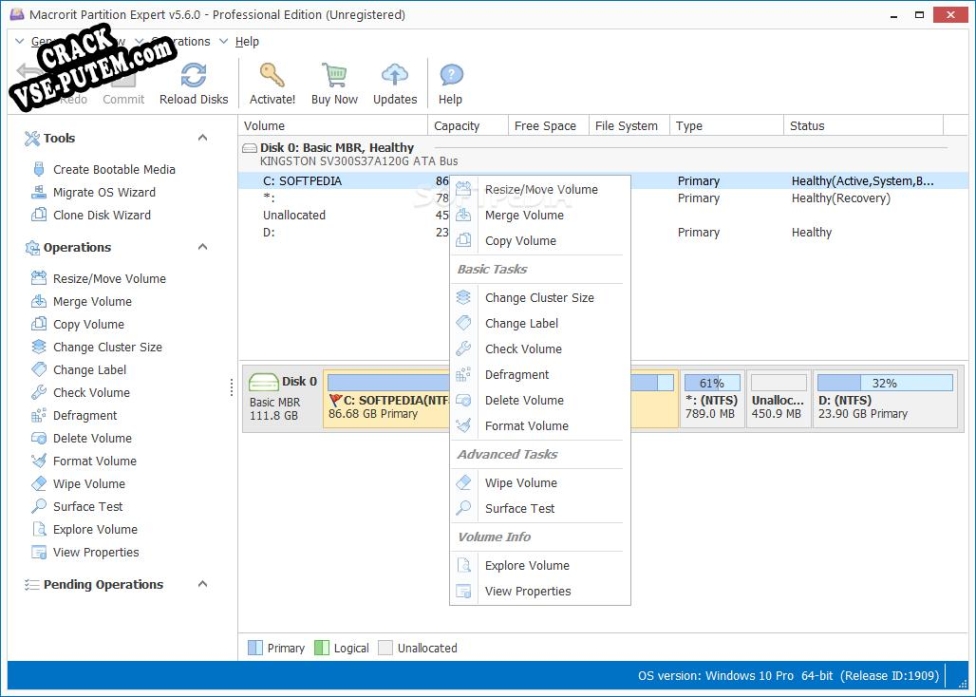The image size is (976, 697).
Task: Click the 61% usage bar of *: partition
Action: pos(712,382)
